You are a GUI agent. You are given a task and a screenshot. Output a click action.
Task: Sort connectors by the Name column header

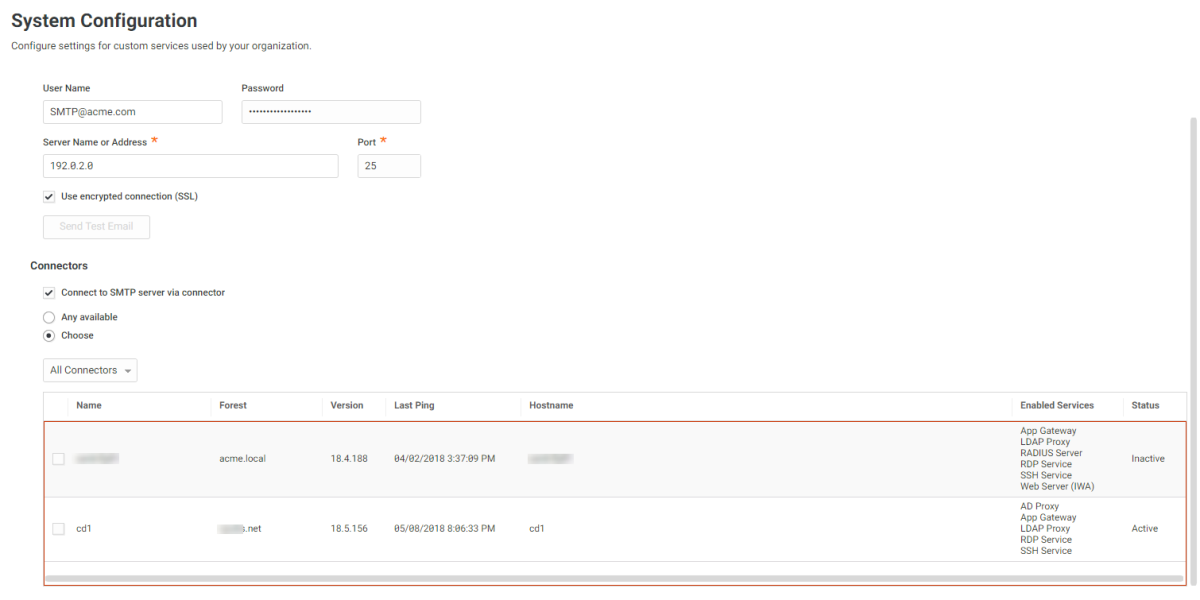[x=89, y=406]
